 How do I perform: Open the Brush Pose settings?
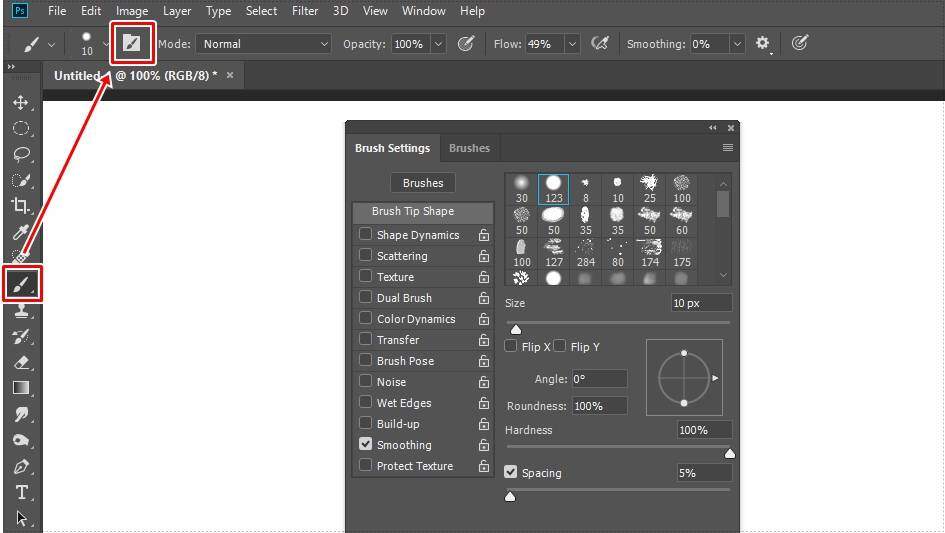pos(405,361)
